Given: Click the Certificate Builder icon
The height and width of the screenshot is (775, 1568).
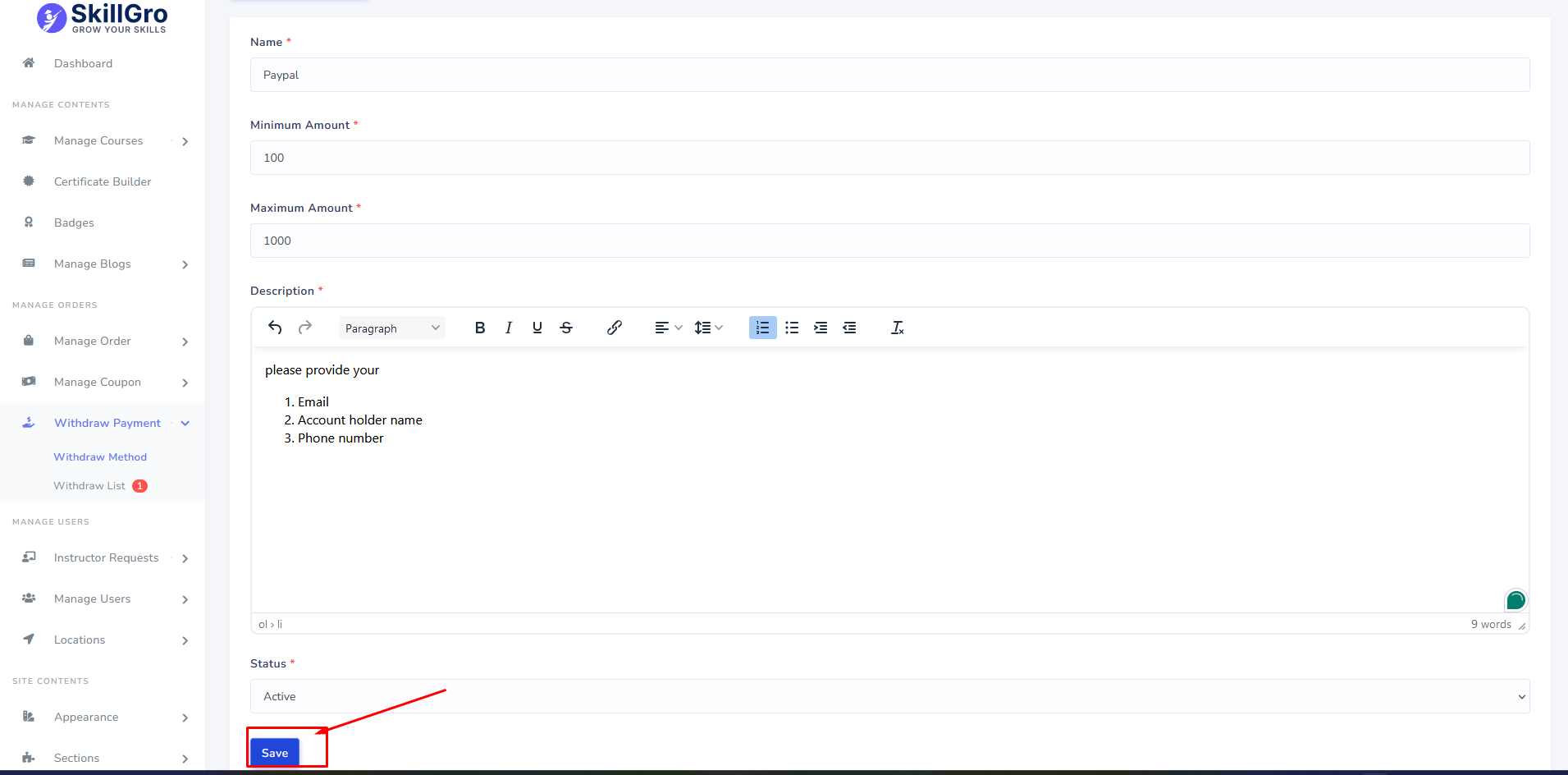Looking at the screenshot, I should click(x=29, y=181).
